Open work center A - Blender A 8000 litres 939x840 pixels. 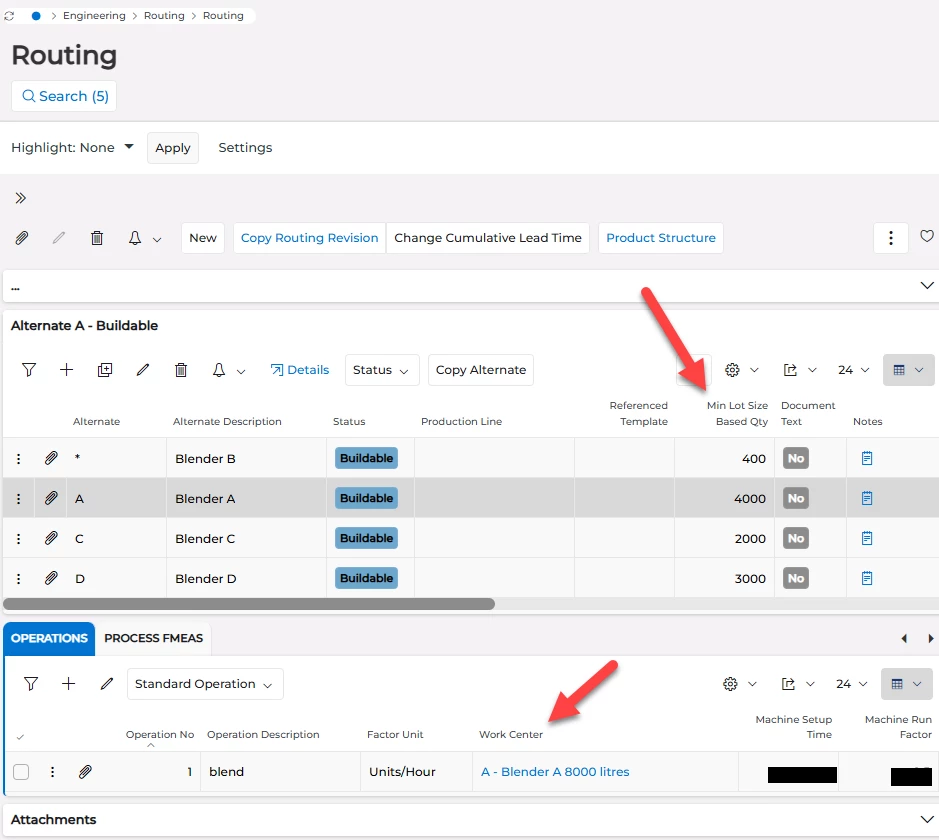coord(555,772)
